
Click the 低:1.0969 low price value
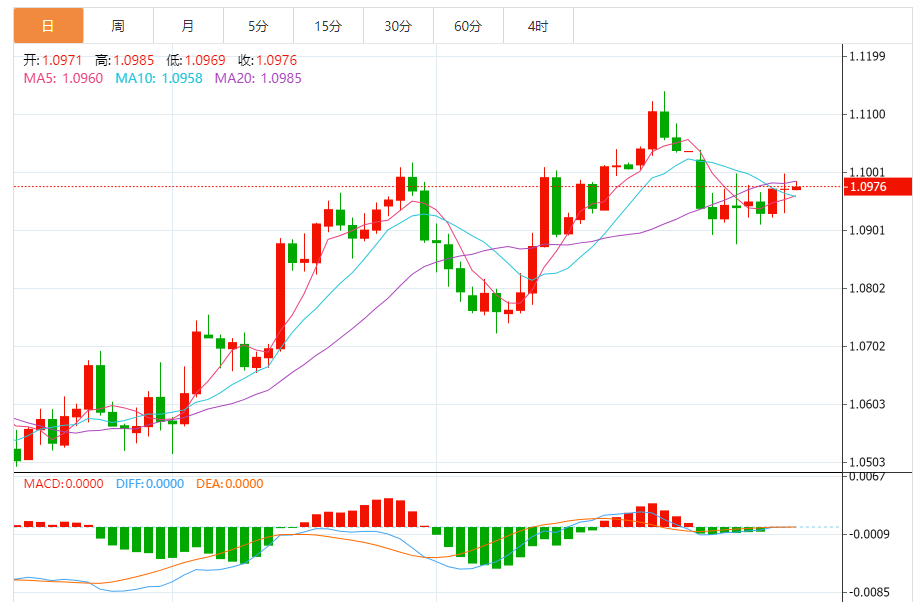(196, 60)
